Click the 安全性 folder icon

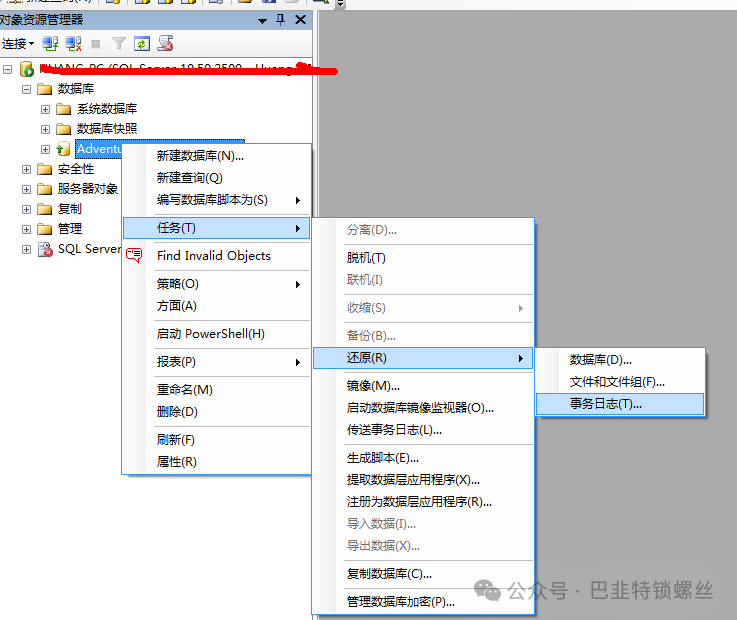[45, 169]
